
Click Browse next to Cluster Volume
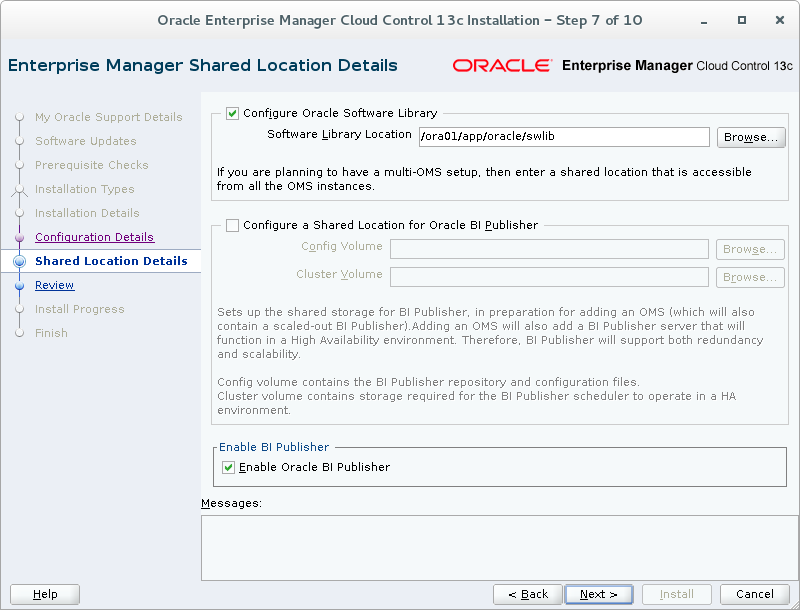[750, 277]
